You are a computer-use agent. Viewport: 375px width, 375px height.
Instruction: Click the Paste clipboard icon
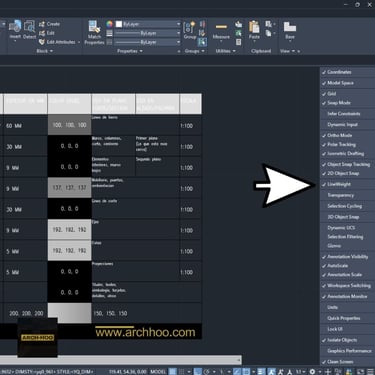(x=254, y=27)
